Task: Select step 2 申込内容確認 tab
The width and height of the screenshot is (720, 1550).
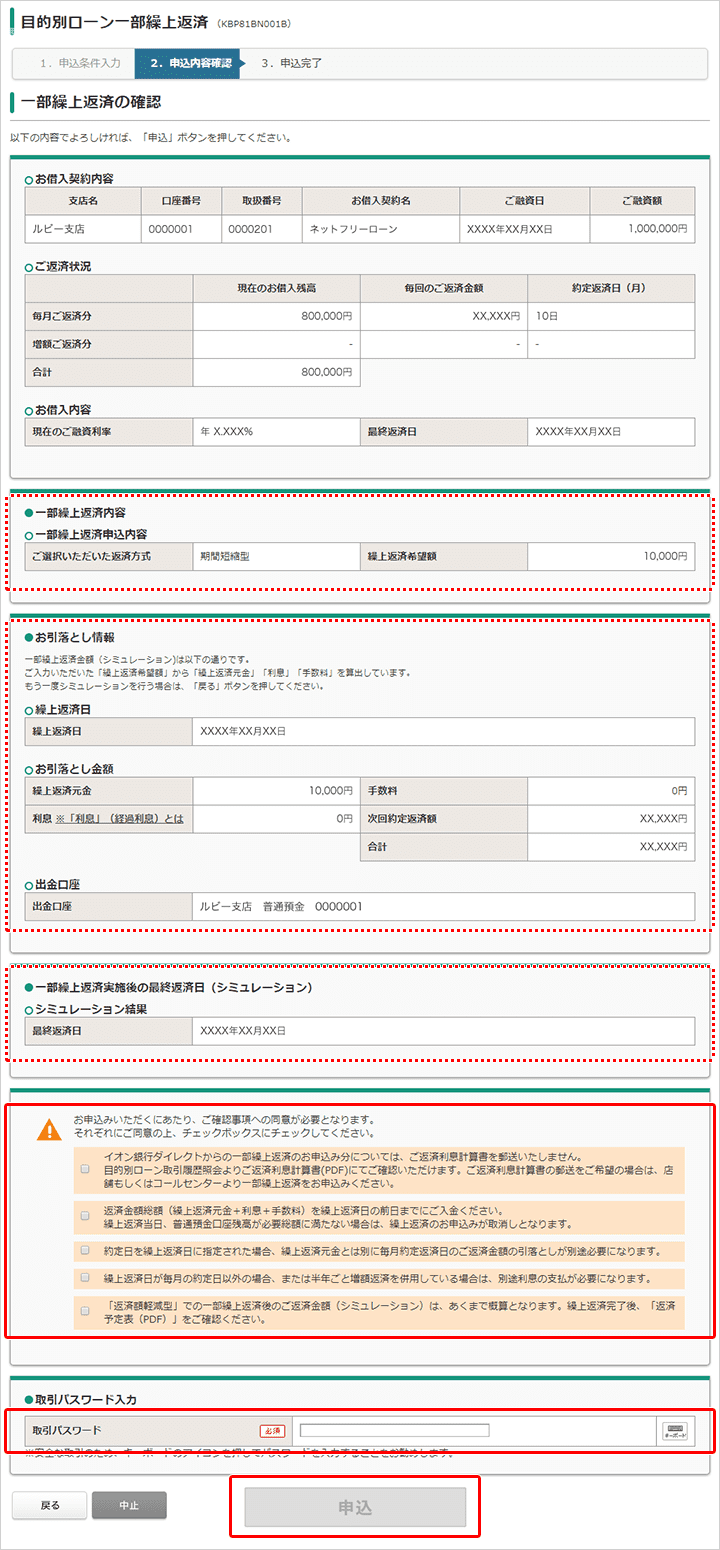Action: click(x=189, y=63)
